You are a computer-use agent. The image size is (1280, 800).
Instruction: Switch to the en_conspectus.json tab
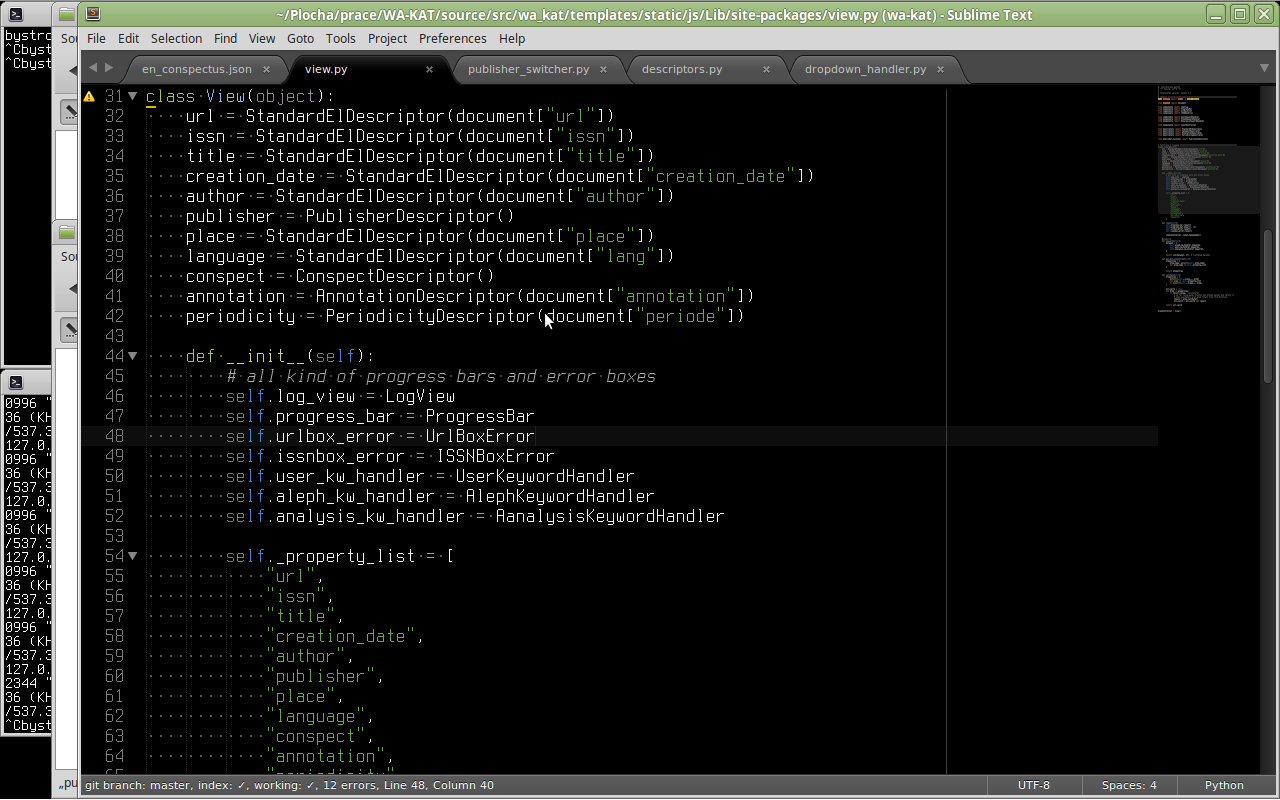pyautogui.click(x=197, y=69)
